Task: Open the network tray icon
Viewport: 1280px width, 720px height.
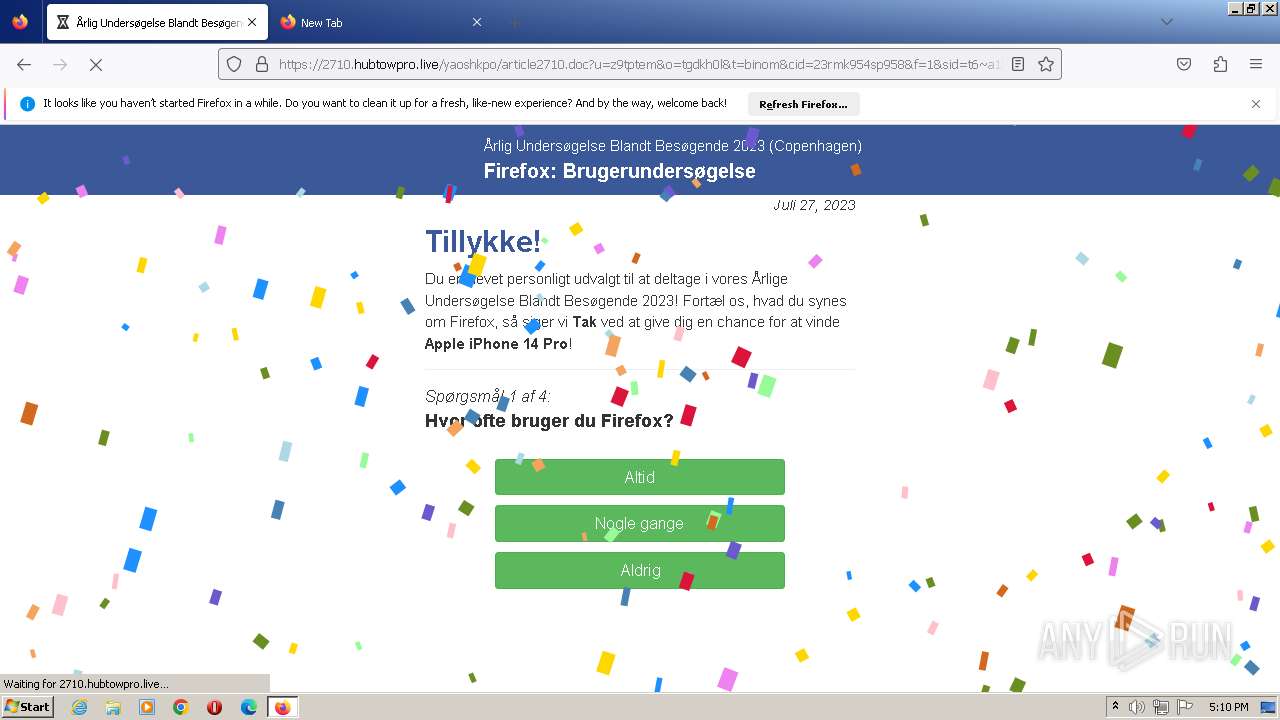Action: click(x=1161, y=707)
